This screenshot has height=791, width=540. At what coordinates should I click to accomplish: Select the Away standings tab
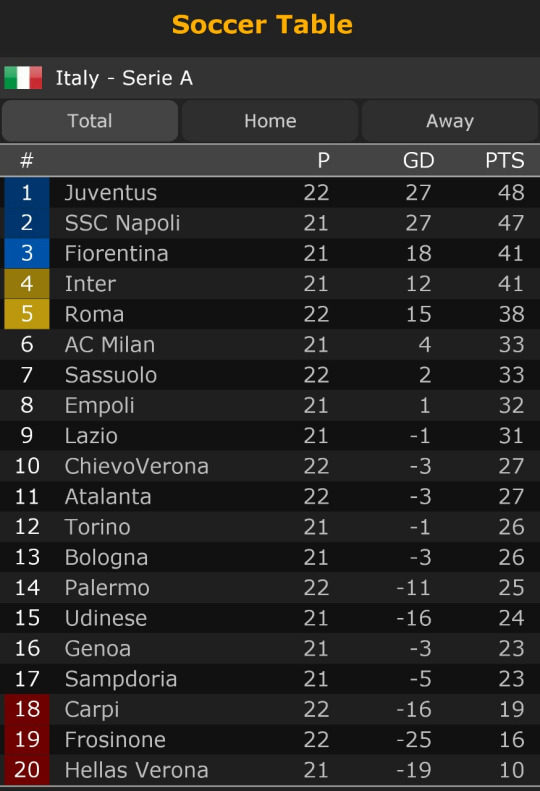pyautogui.click(x=450, y=121)
